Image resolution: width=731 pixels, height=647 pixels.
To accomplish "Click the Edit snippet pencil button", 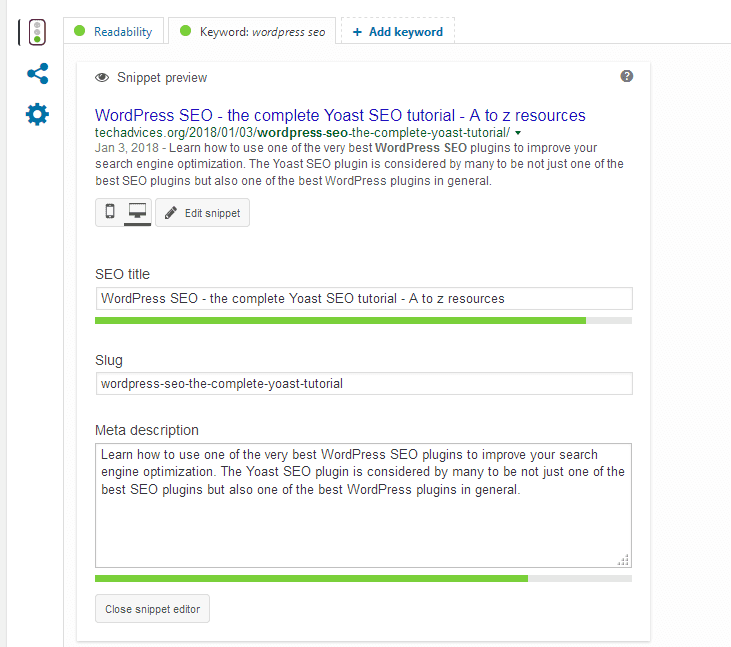I will tap(202, 213).
